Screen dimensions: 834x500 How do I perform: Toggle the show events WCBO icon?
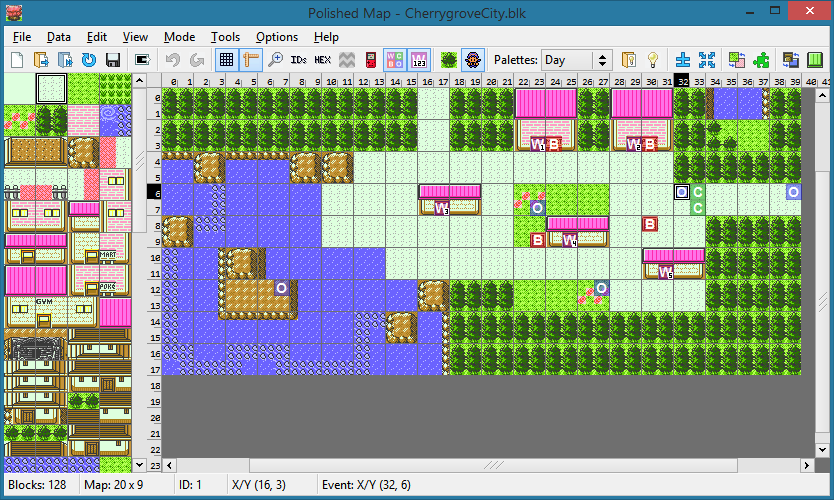(395, 60)
